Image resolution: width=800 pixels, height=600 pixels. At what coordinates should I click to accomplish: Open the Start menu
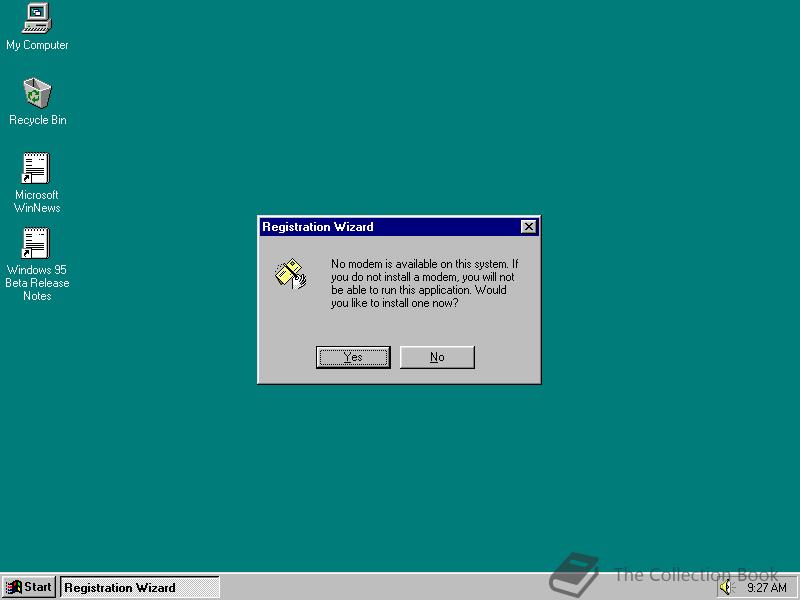(x=29, y=587)
